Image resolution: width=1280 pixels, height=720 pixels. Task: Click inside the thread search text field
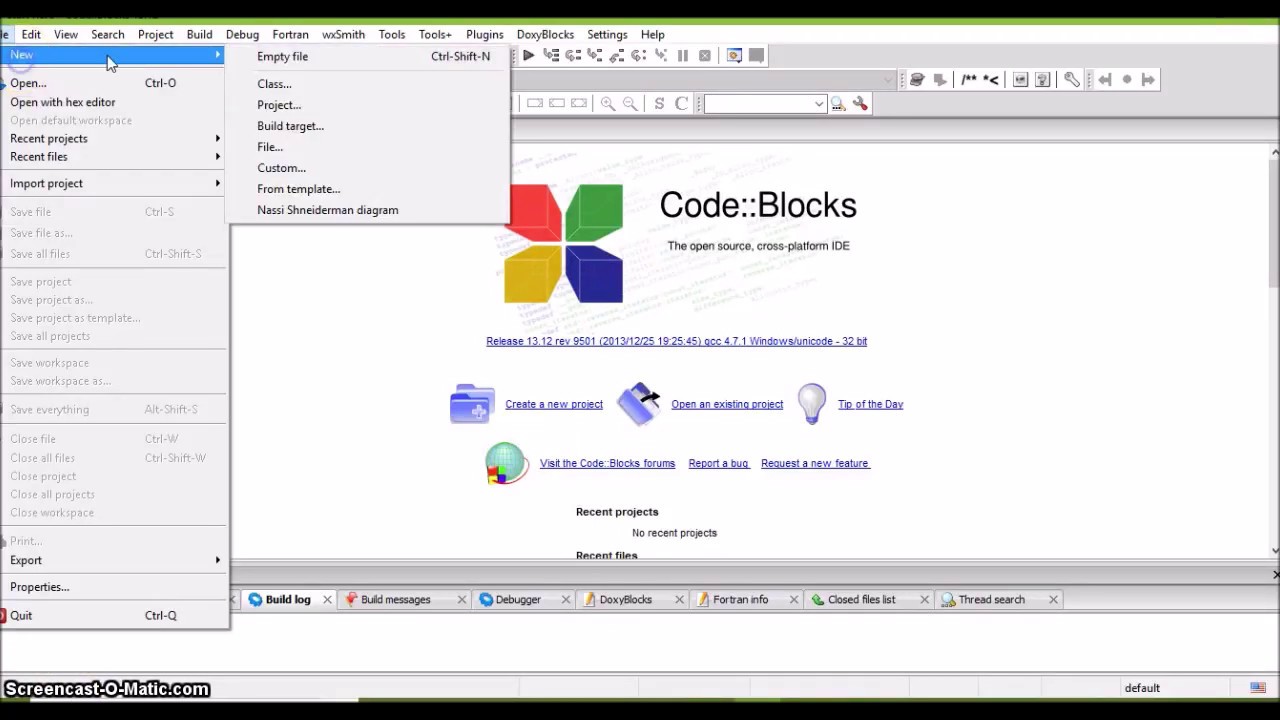point(758,104)
